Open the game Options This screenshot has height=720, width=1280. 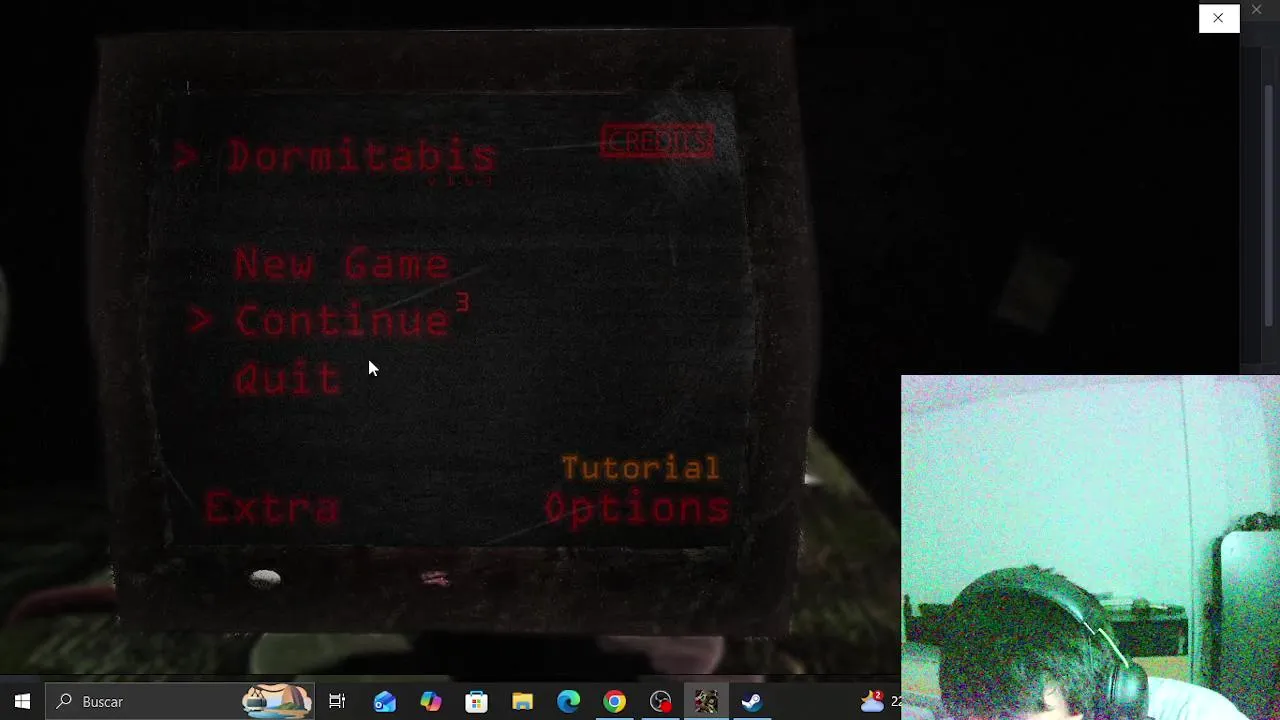click(637, 507)
